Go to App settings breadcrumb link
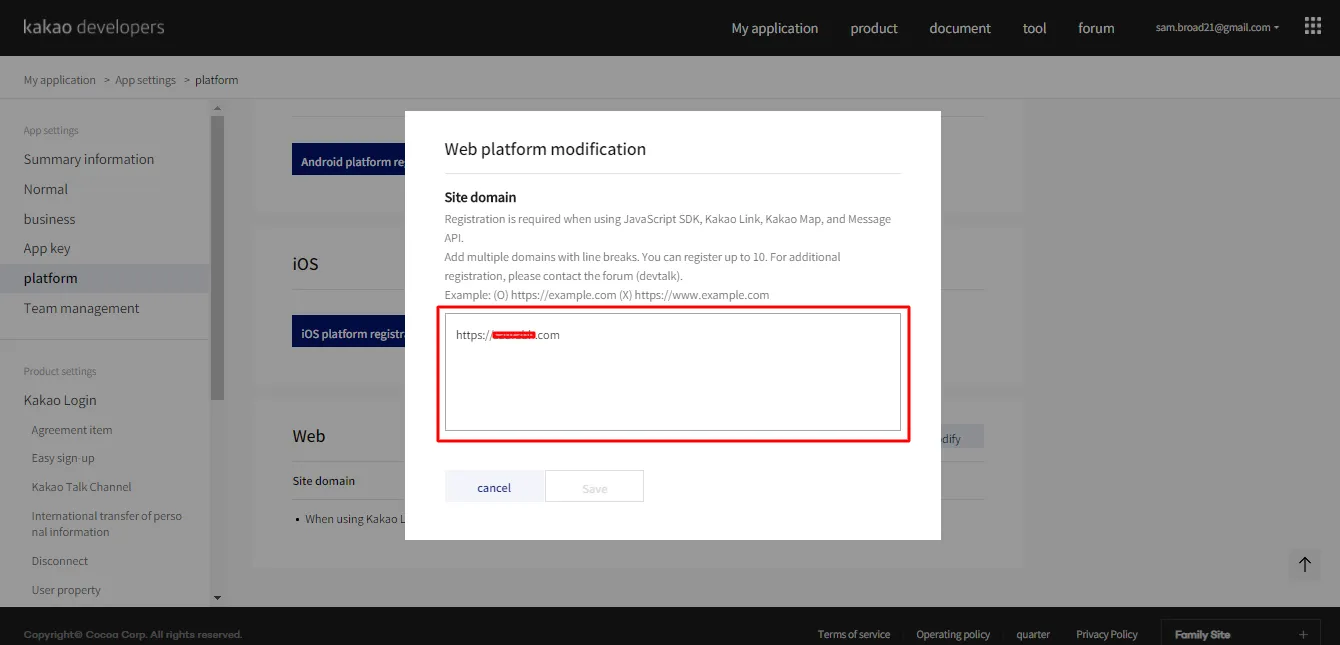 coord(145,80)
